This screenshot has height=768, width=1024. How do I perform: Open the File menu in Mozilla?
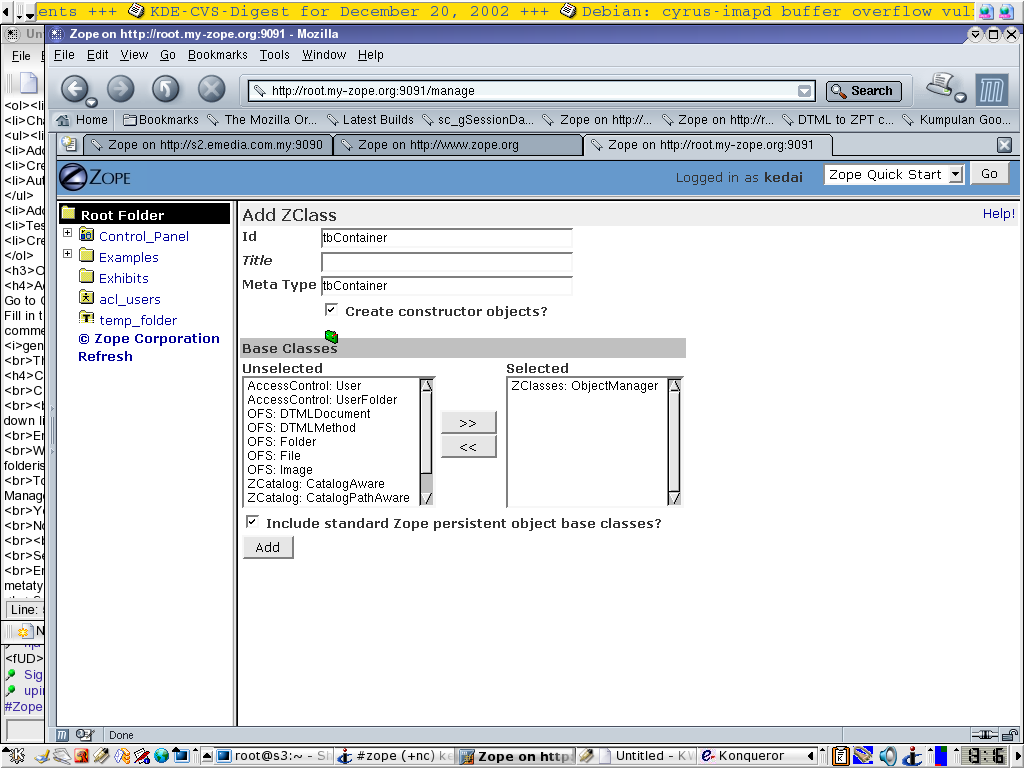(64, 55)
